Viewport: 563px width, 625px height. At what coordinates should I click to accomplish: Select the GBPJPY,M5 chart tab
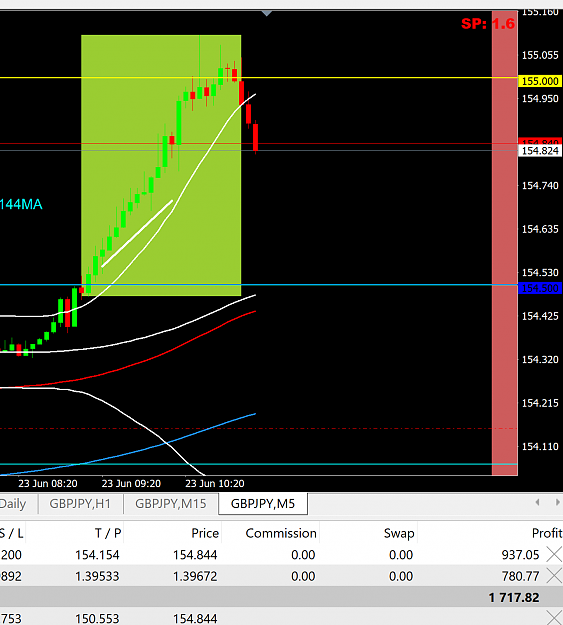tap(263, 504)
